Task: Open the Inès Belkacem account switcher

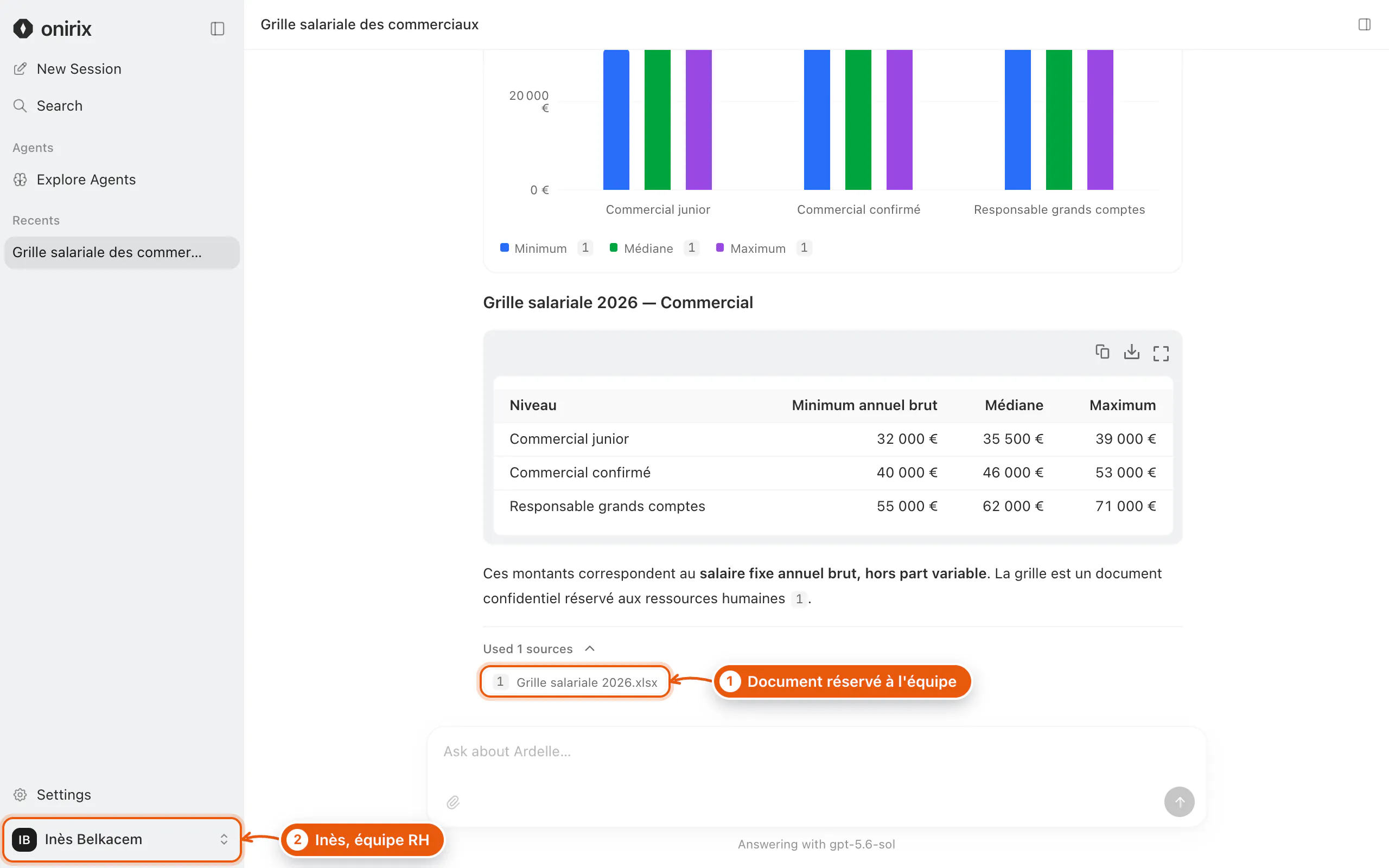Action: [x=121, y=839]
